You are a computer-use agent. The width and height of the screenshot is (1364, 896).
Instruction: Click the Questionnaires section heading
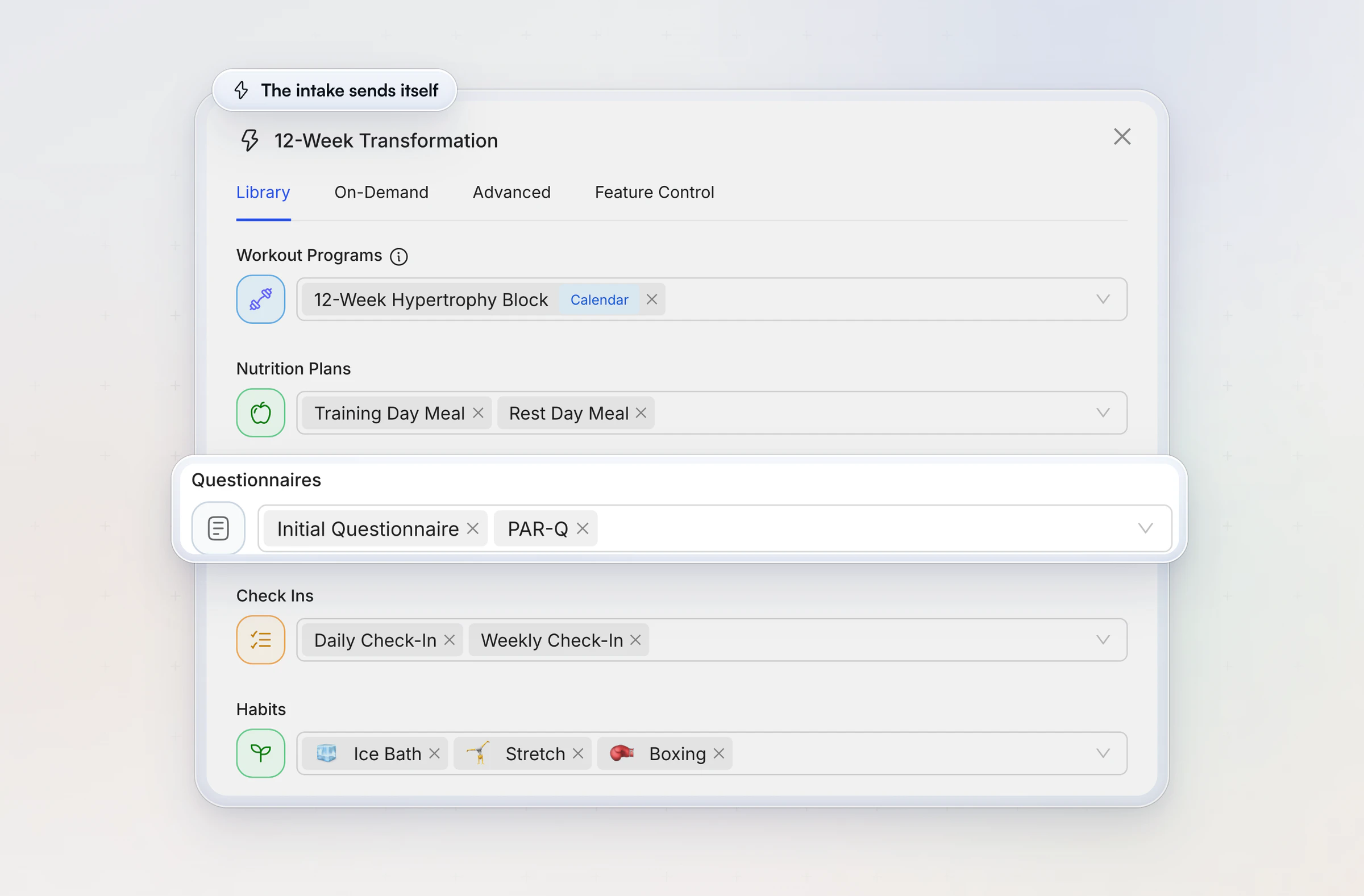pos(256,480)
